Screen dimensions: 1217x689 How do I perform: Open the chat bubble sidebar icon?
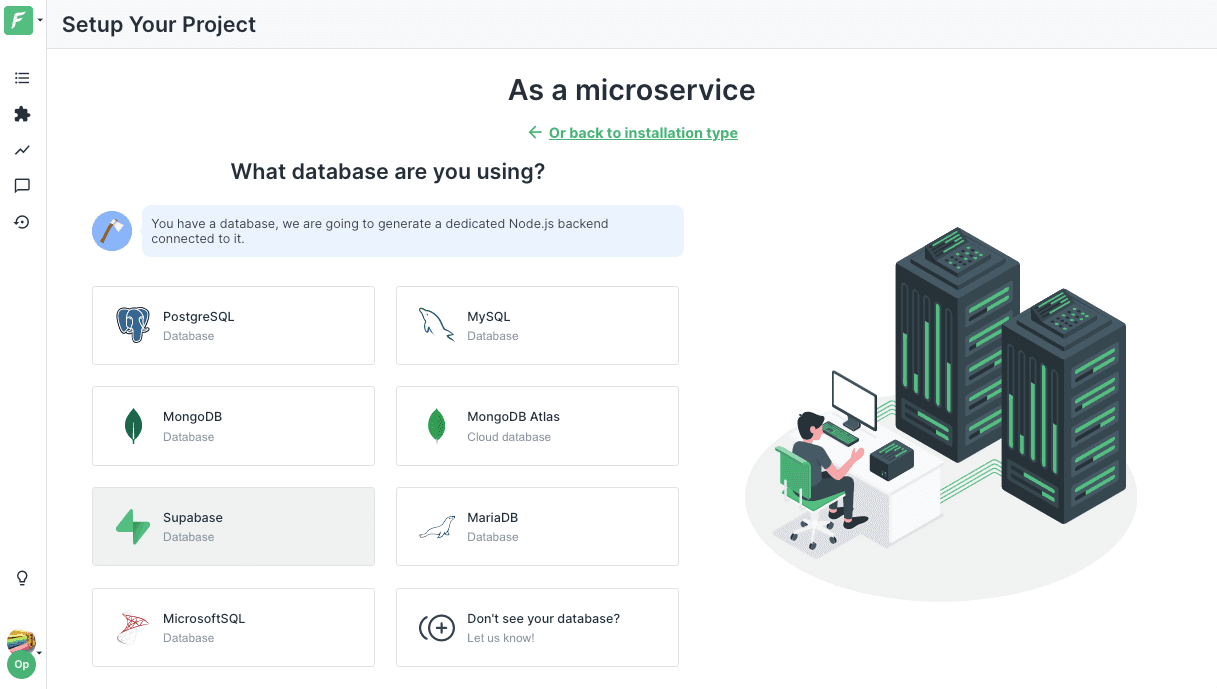click(x=22, y=186)
